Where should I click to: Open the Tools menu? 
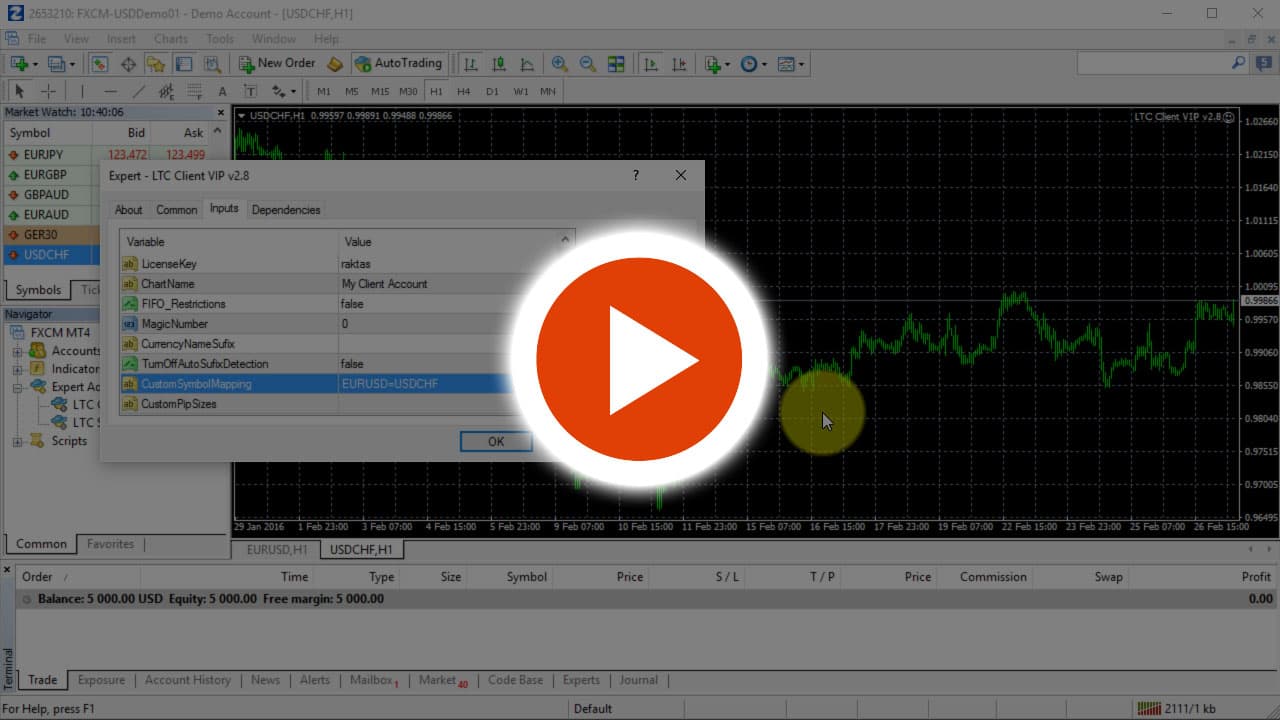click(220, 39)
